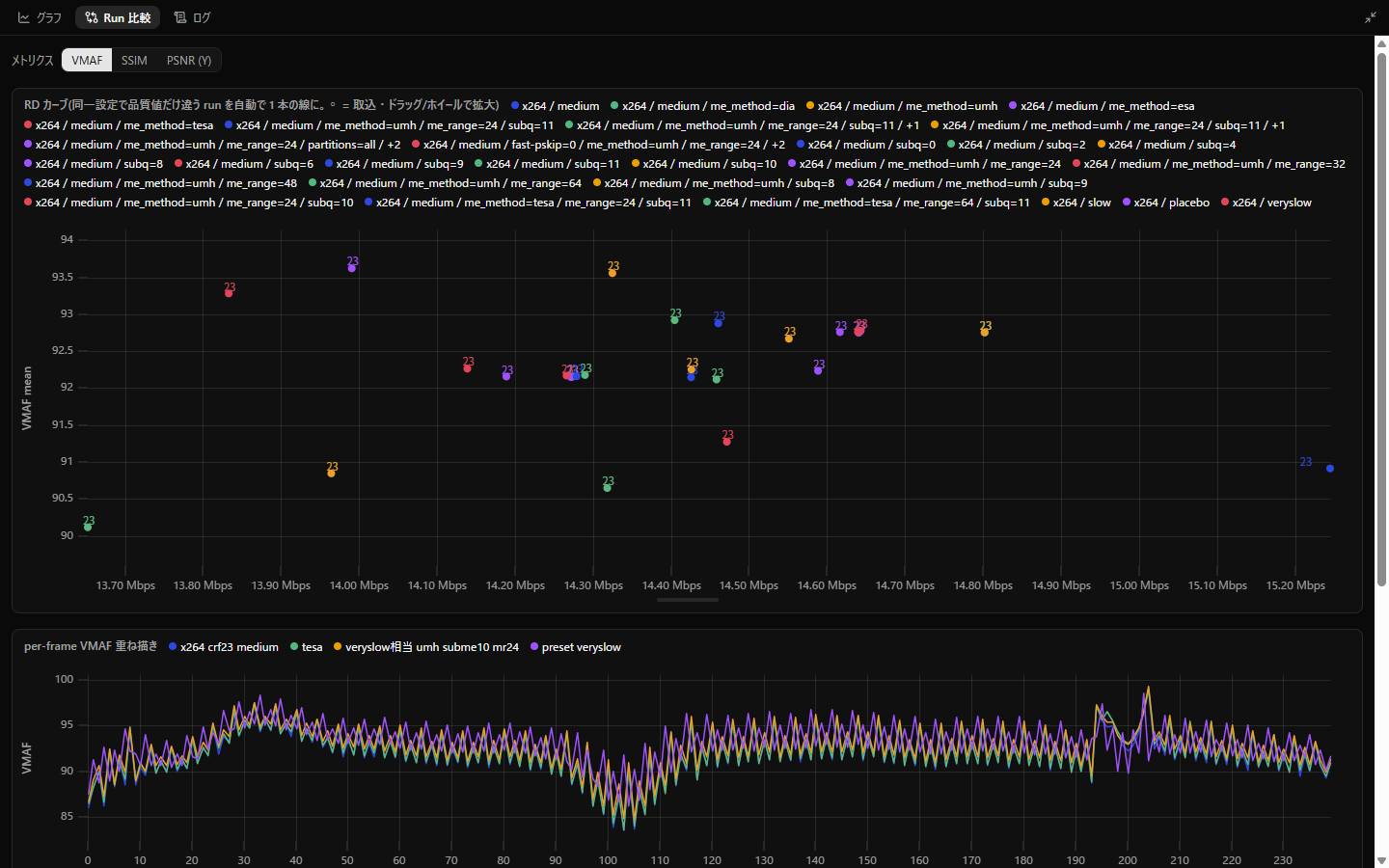This screenshot has width=1389, height=868.
Task: Hide the 'me_method=esa' legend series
Action: coord(1102,106)
